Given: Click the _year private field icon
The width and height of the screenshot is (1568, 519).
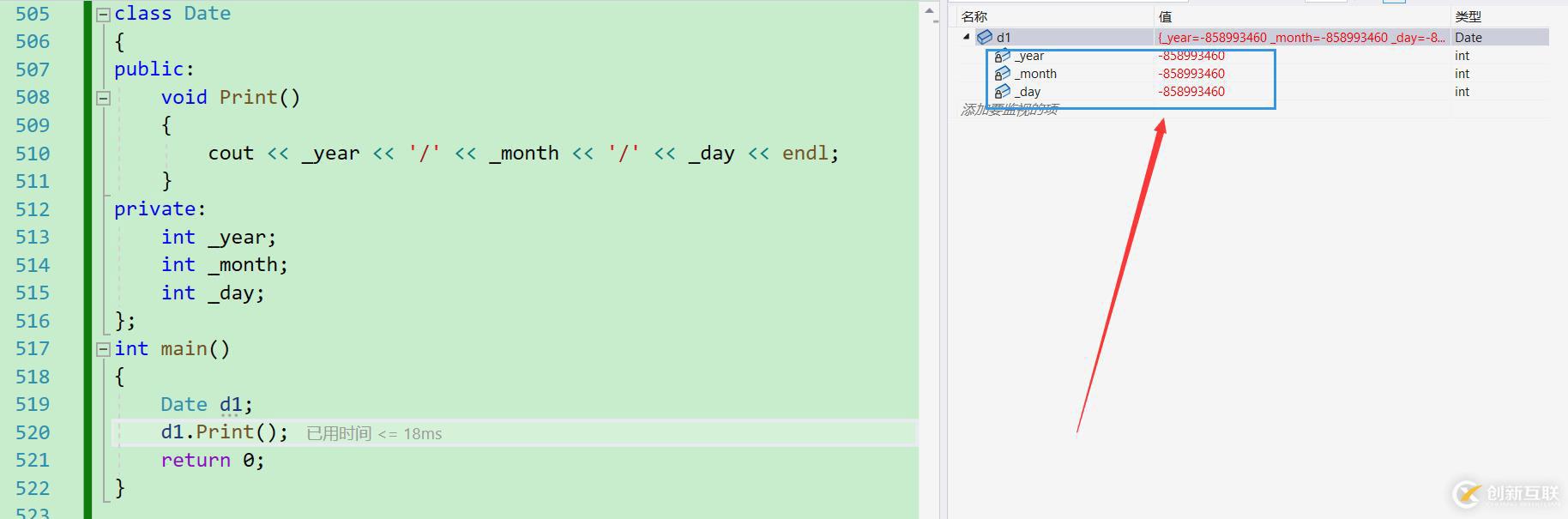Looking at the screenshot, I should coord(1002,56).
